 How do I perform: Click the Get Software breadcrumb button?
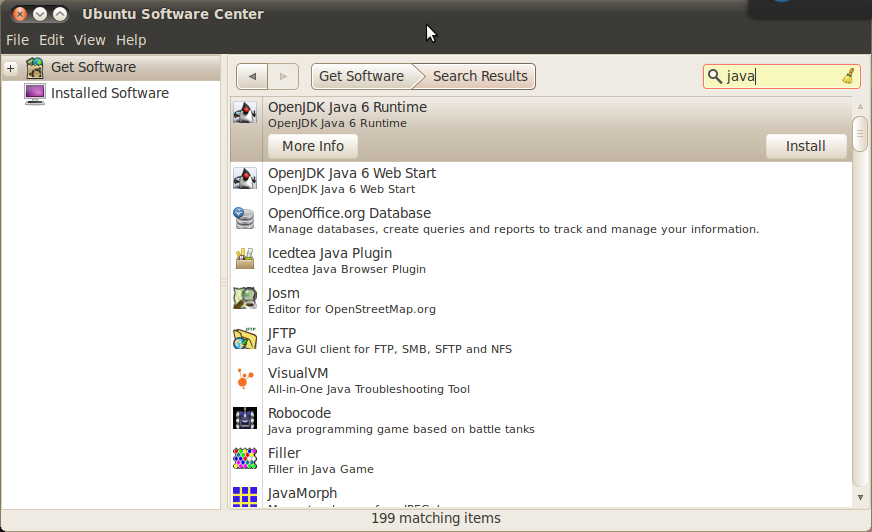tap(361, 76)
